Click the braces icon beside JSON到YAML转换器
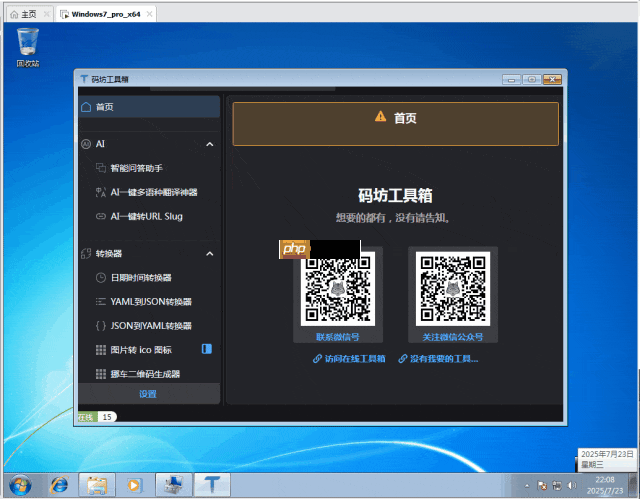Viewport: 640px width, 499px height. (101, 326)
